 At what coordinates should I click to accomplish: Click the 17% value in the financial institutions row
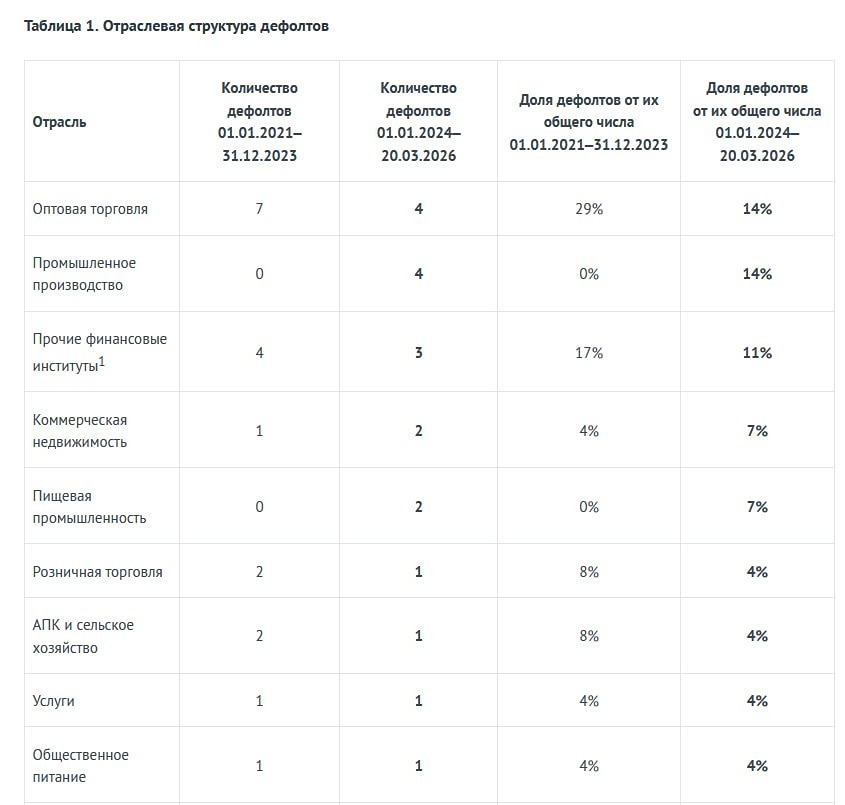click(588, 353)
